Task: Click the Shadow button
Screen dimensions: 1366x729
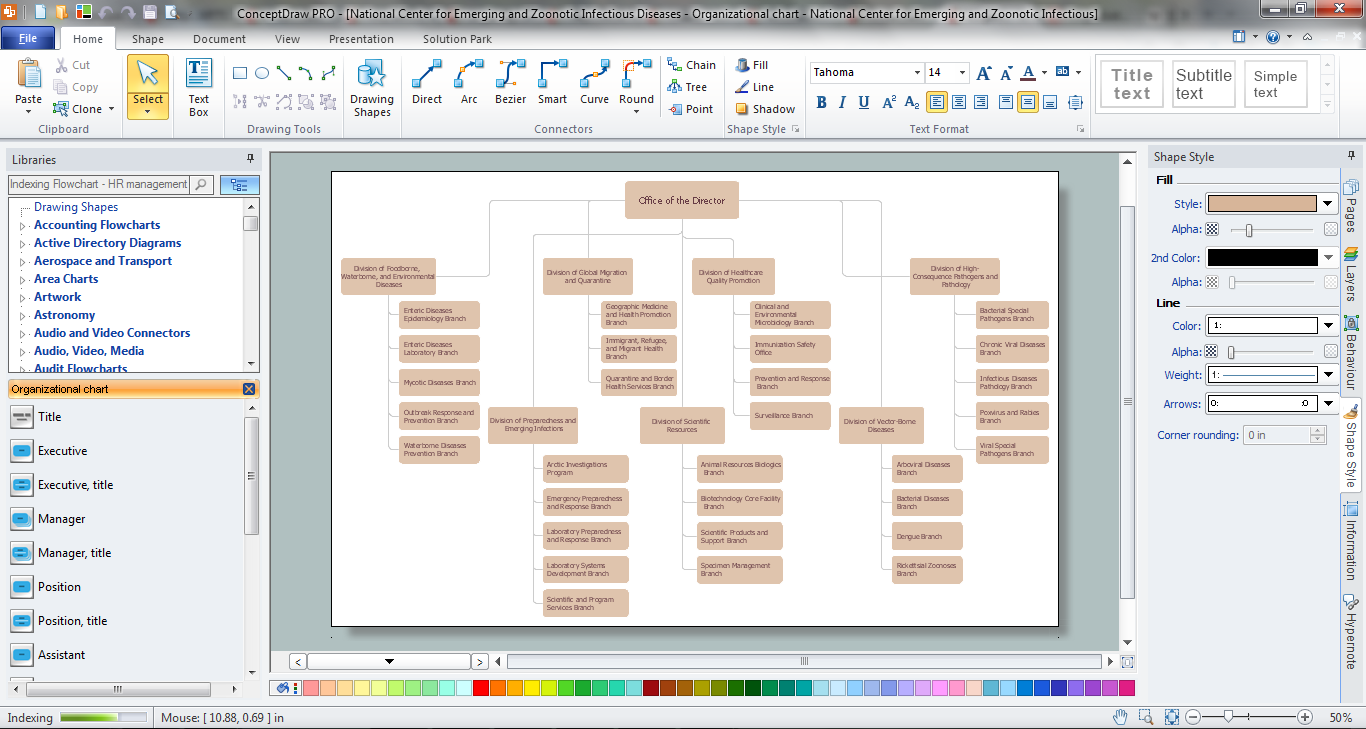Action: coord(765,109)
